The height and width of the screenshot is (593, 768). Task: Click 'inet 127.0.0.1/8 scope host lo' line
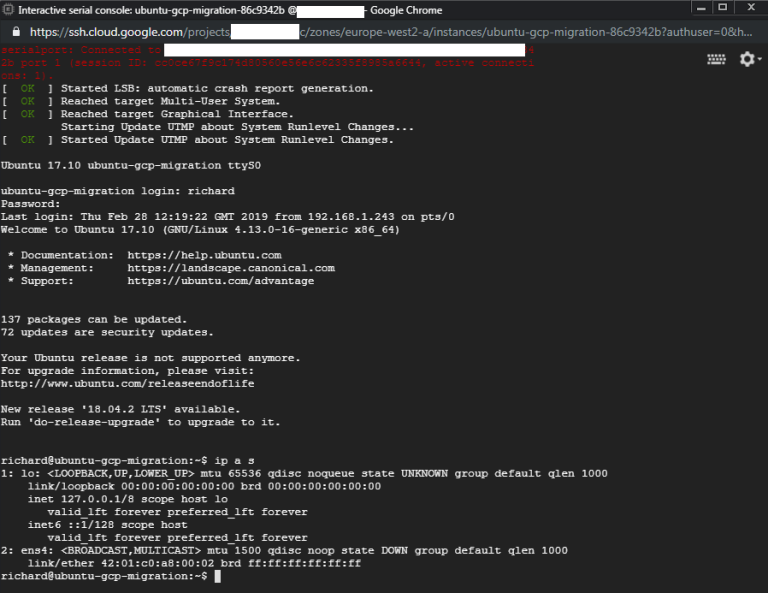click(127, 499)
